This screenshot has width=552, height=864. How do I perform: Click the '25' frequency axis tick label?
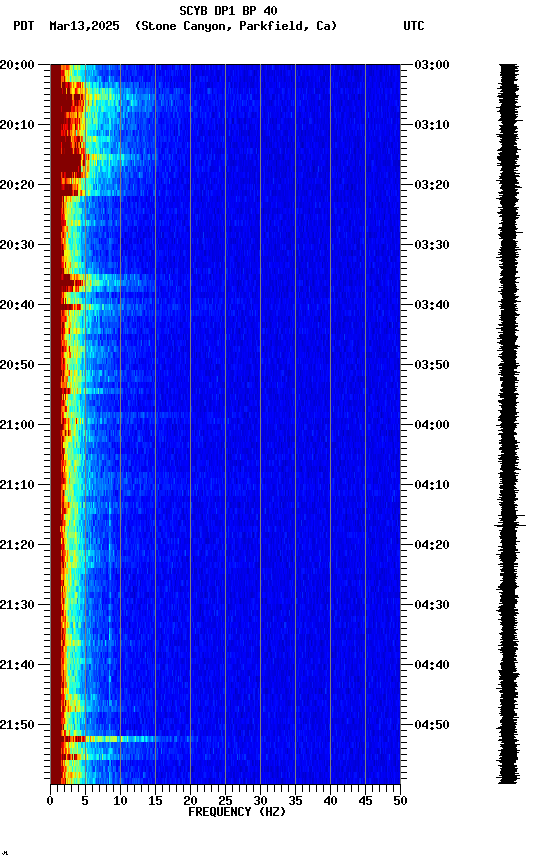pyautogui.click(x=225, y=801)
